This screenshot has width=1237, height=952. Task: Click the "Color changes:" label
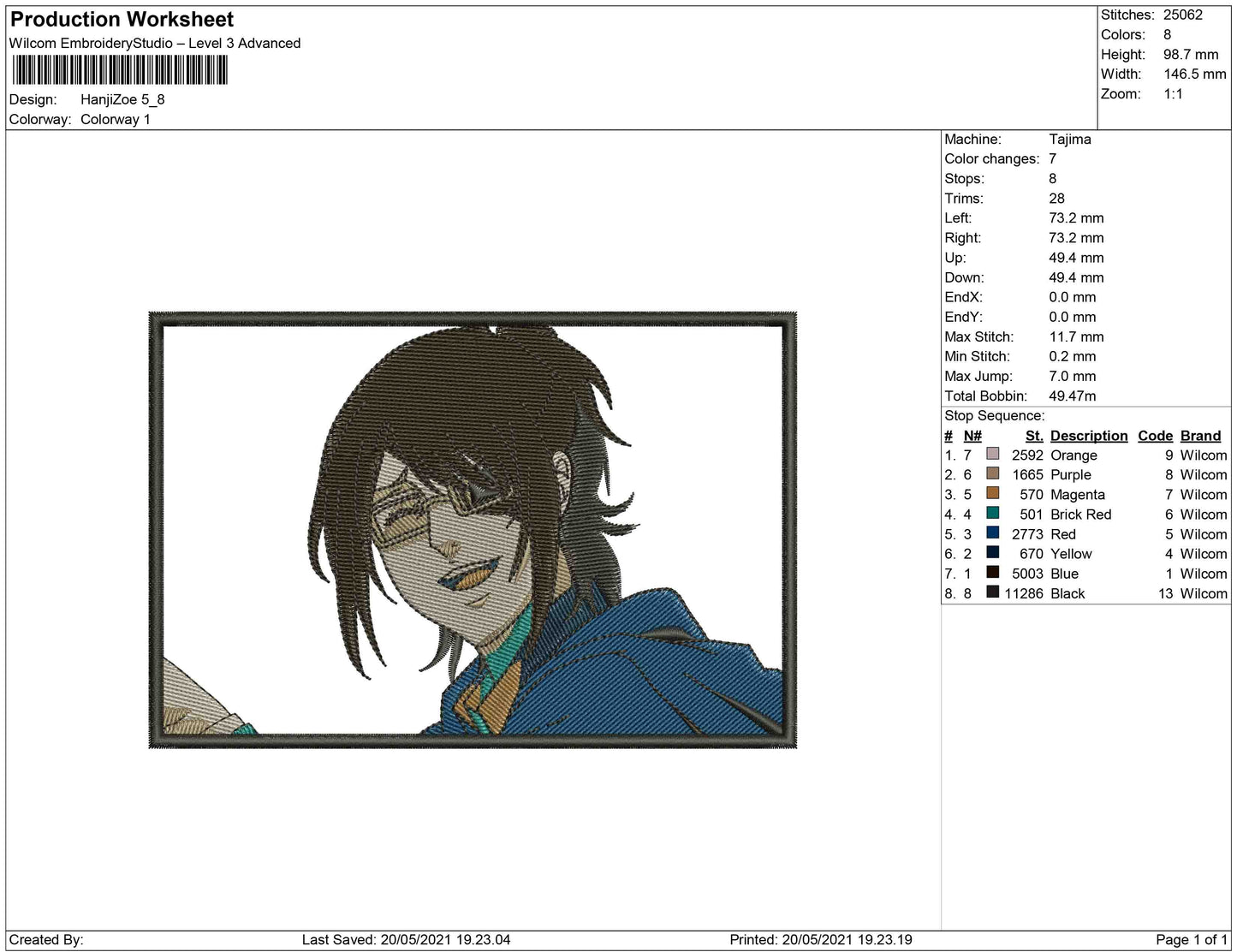pos(991,159)
